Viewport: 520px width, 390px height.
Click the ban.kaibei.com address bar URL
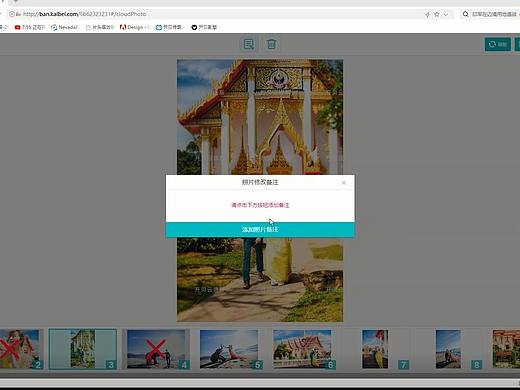coord(84,14)
